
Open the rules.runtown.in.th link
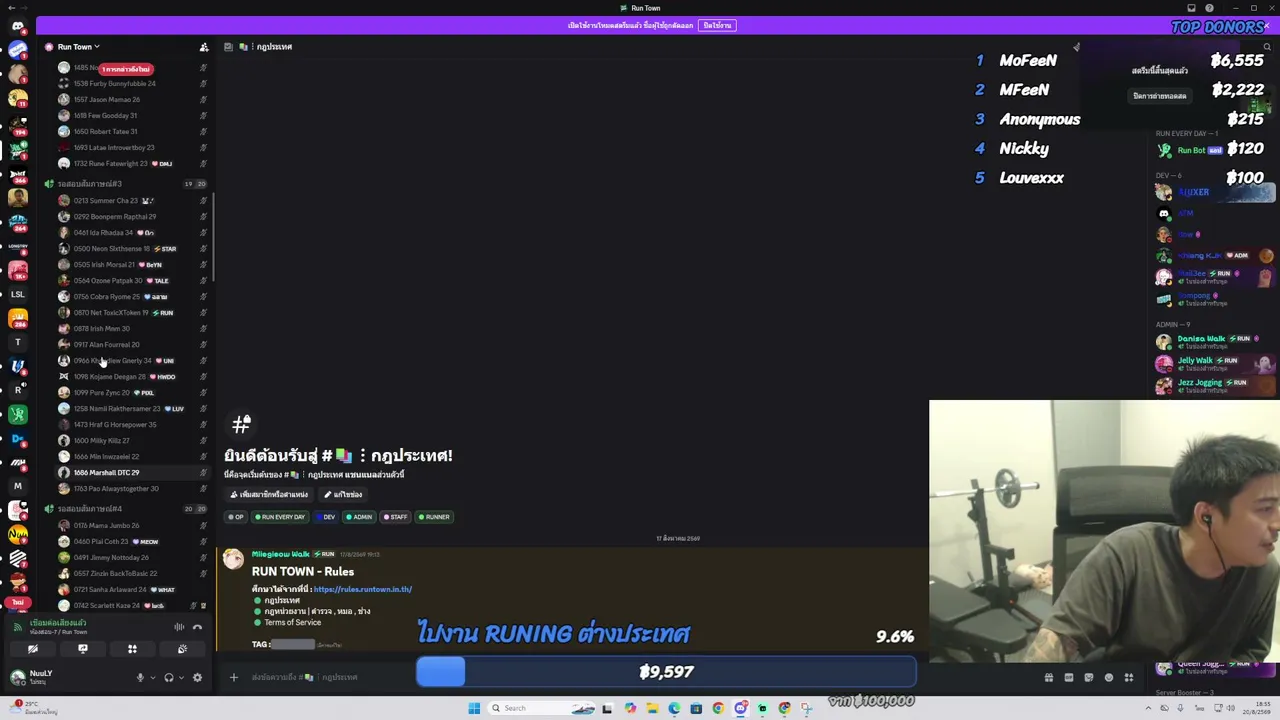coord(362,589)
